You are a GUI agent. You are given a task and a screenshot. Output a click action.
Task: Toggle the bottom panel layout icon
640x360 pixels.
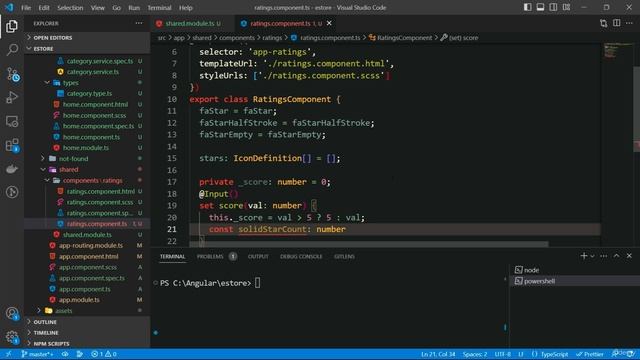[x=540, y=7]
